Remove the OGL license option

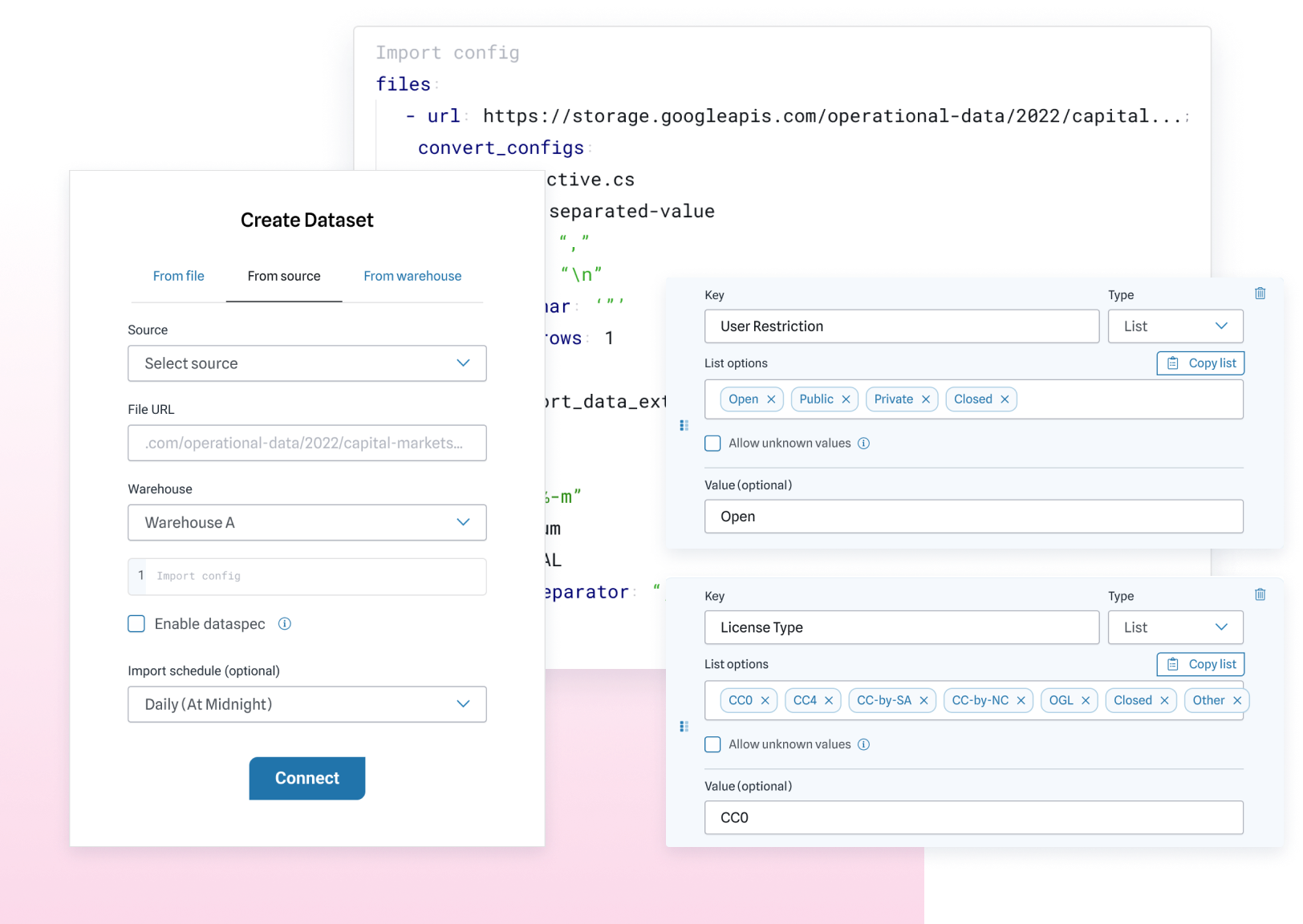click(x=1087, y=700)
